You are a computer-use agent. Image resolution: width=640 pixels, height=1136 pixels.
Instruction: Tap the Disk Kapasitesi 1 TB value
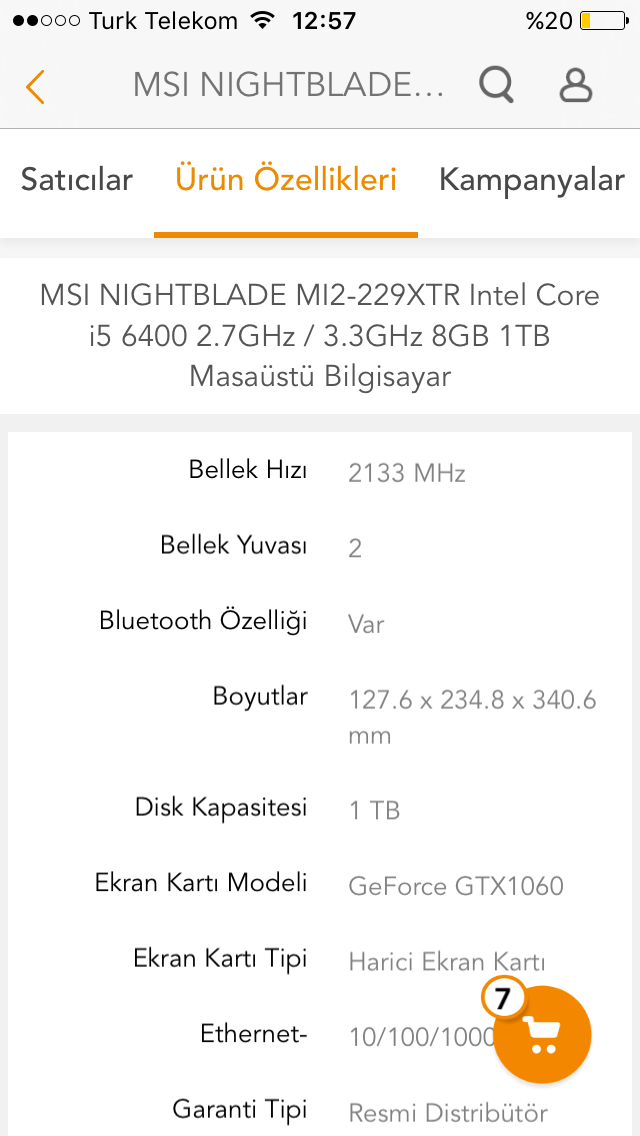(x=374, y=810)
